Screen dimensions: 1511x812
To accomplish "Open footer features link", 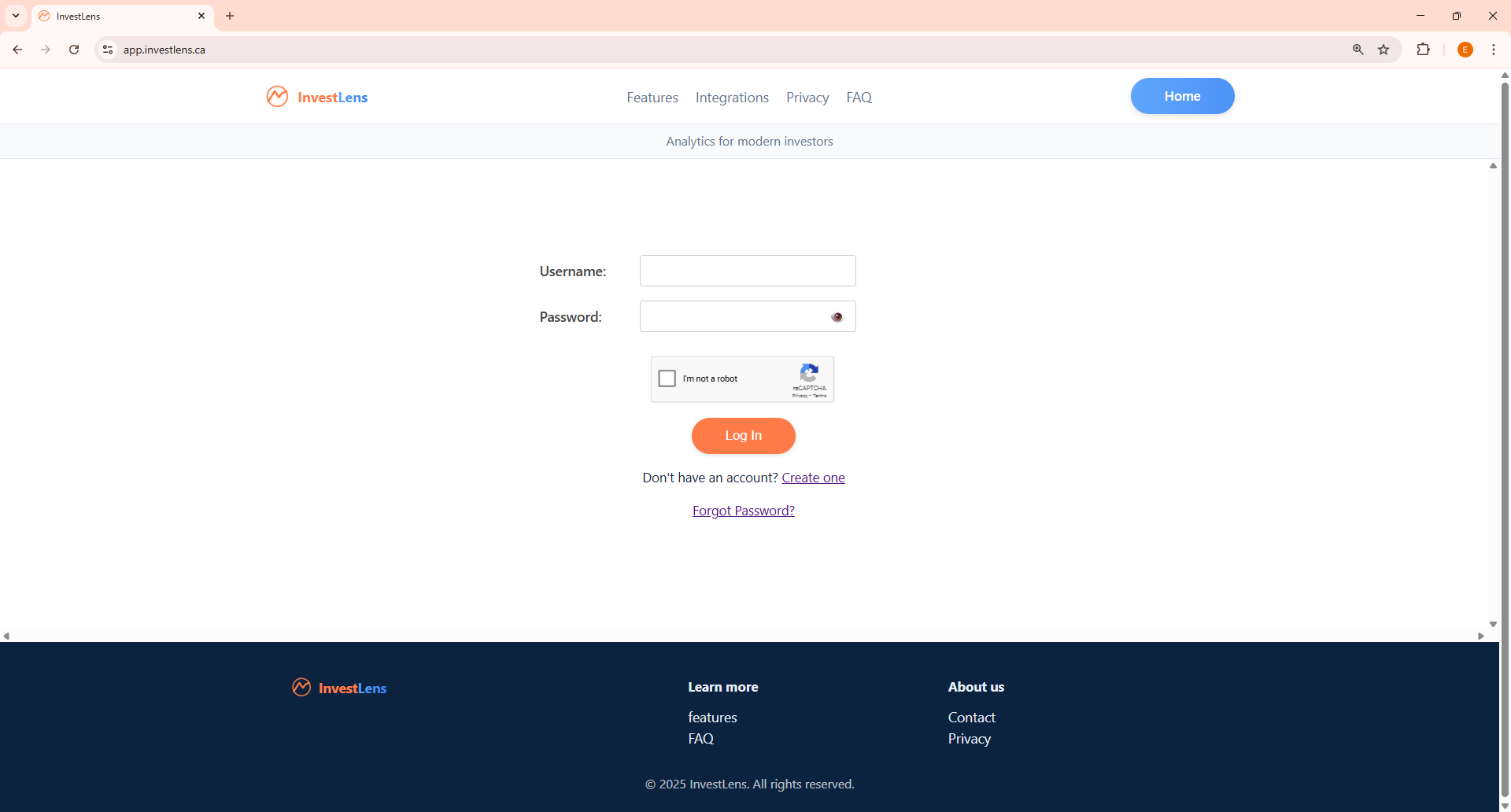I will point(712,718).
